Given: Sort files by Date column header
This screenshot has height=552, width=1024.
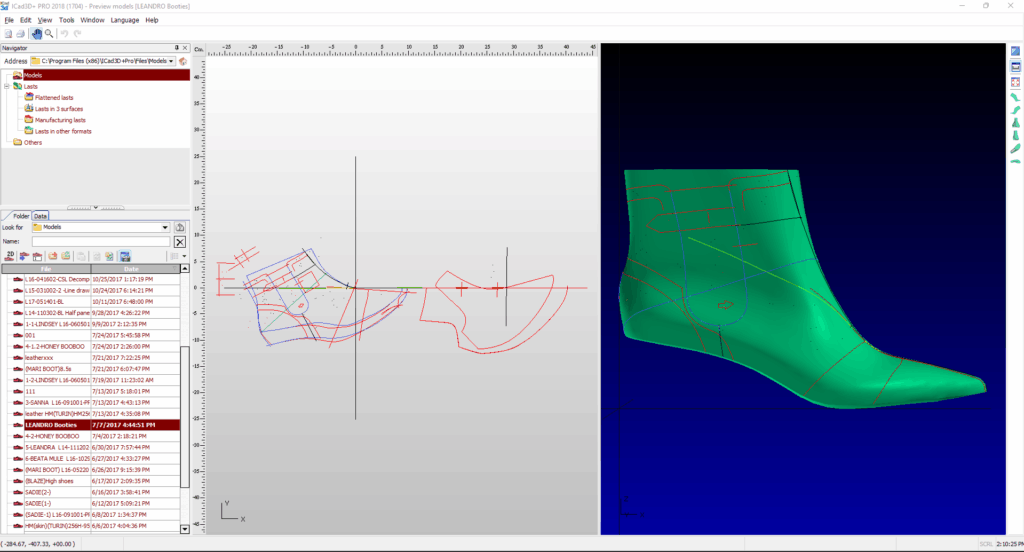Looking at the screenshot, I should [131, 269].
